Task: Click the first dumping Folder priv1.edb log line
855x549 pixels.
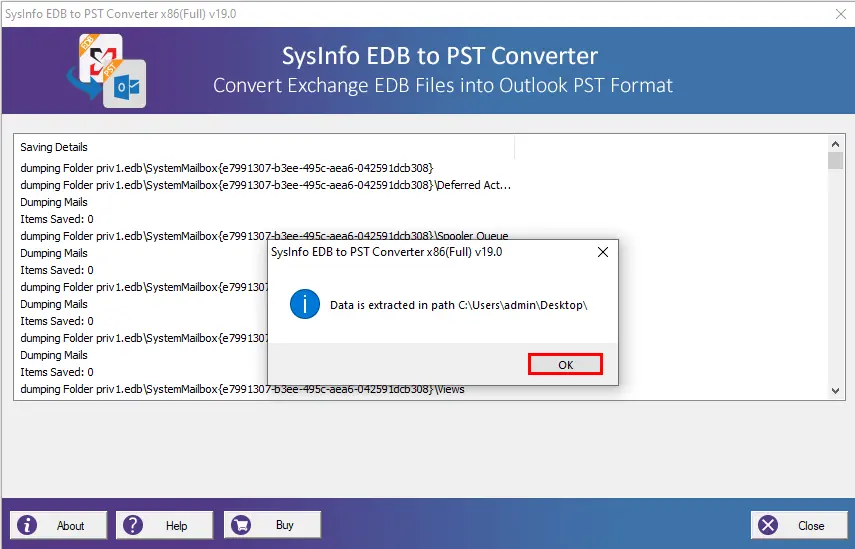Action: coord(227,168)
